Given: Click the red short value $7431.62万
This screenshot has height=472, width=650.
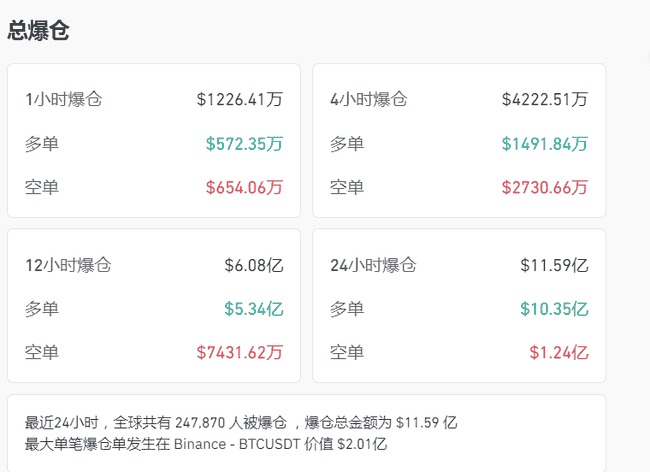Looking at the screenshot, I should click(x=240, y=352).
